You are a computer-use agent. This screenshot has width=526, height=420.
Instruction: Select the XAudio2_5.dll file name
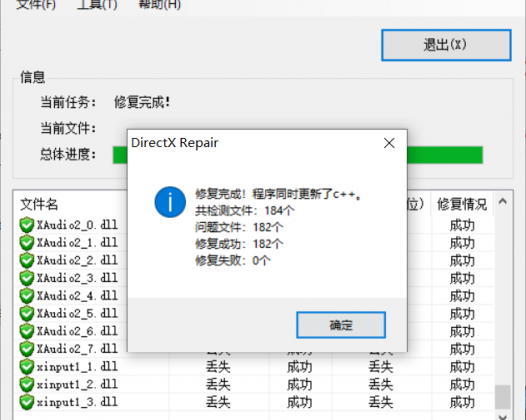pyautogui.click(x=77, y=314)
